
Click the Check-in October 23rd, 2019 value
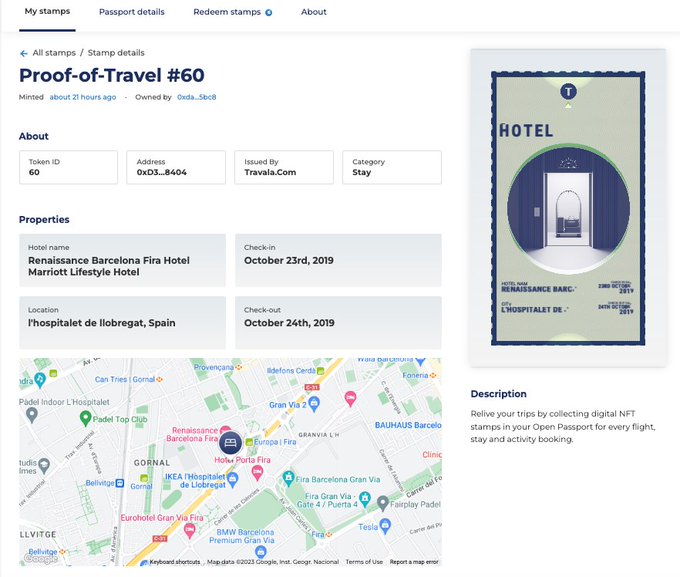point(289,260)
